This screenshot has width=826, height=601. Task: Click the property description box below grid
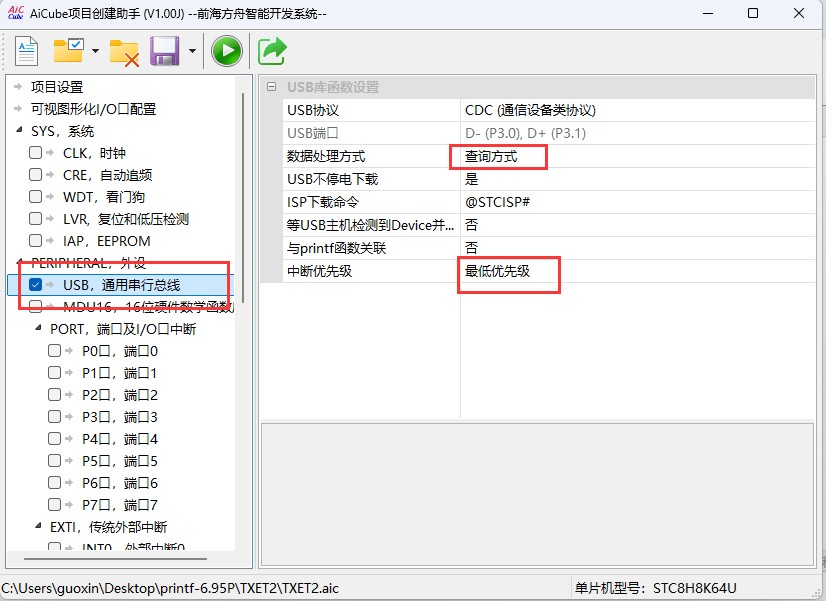(537, 494)
